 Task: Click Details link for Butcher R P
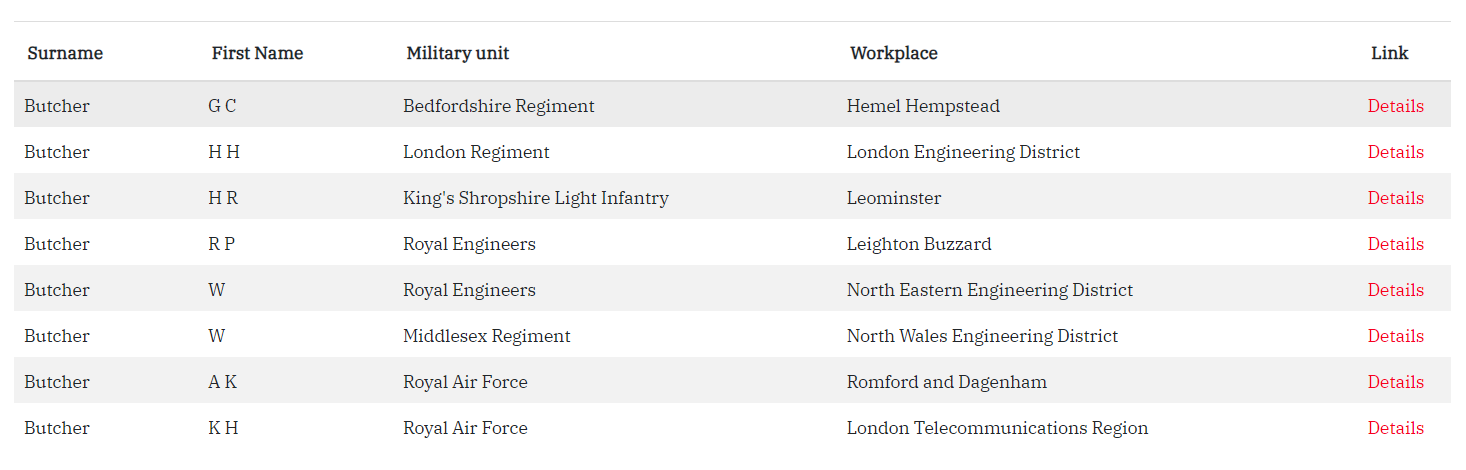pos(1395,244)
